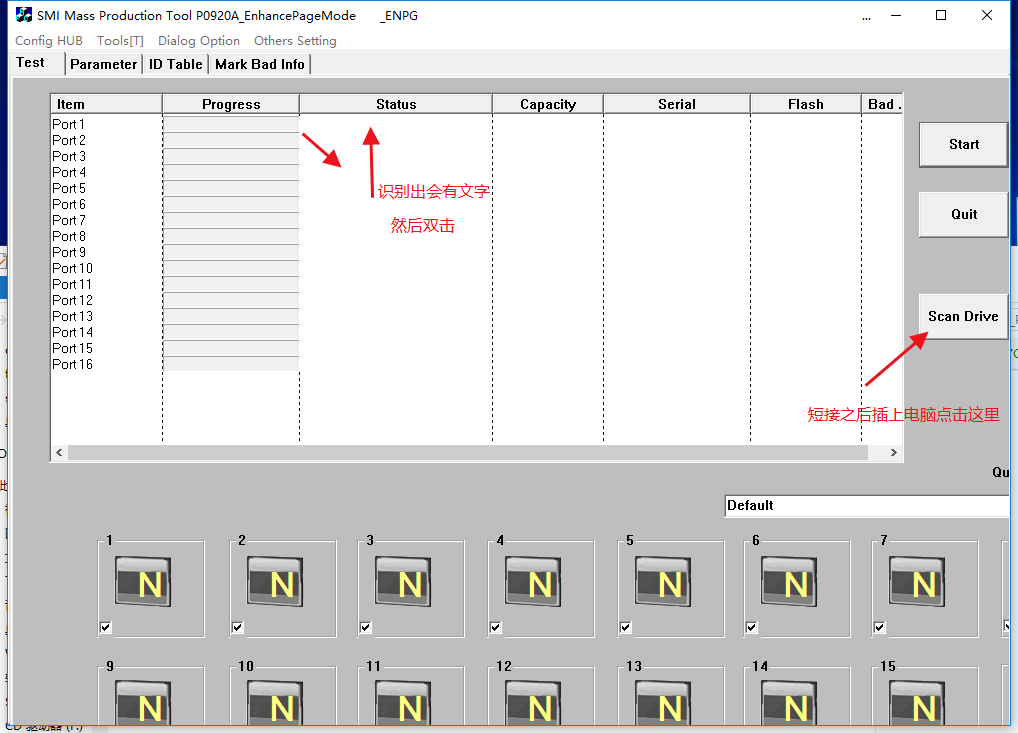Open the Config HUB menu

[48, 41]
